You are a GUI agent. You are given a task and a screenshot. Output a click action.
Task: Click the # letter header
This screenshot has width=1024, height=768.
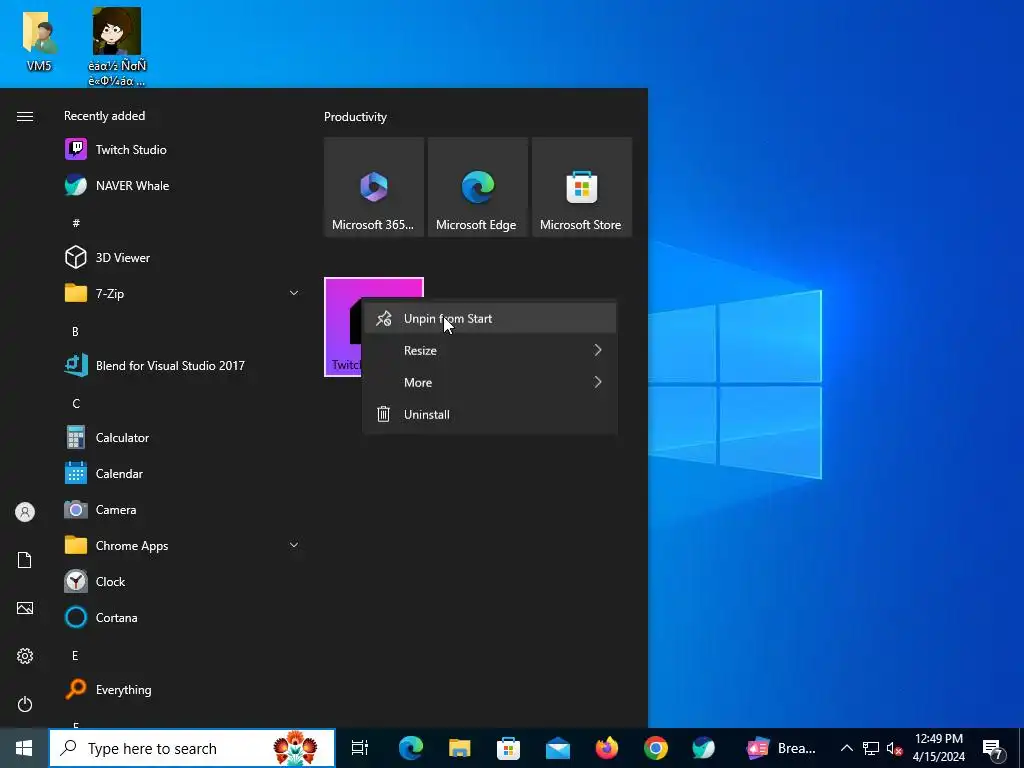click(x=76, y=223)
